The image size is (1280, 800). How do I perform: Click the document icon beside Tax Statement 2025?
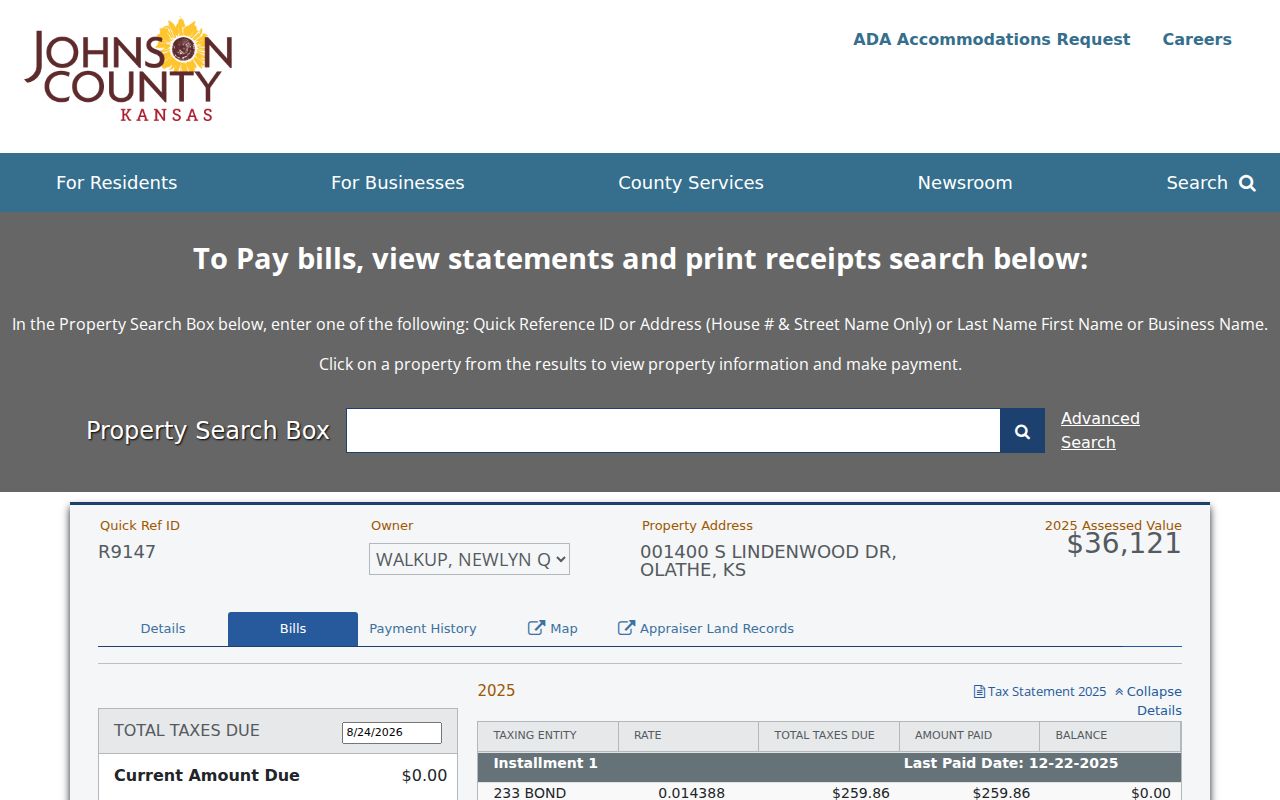click(979, 691)
